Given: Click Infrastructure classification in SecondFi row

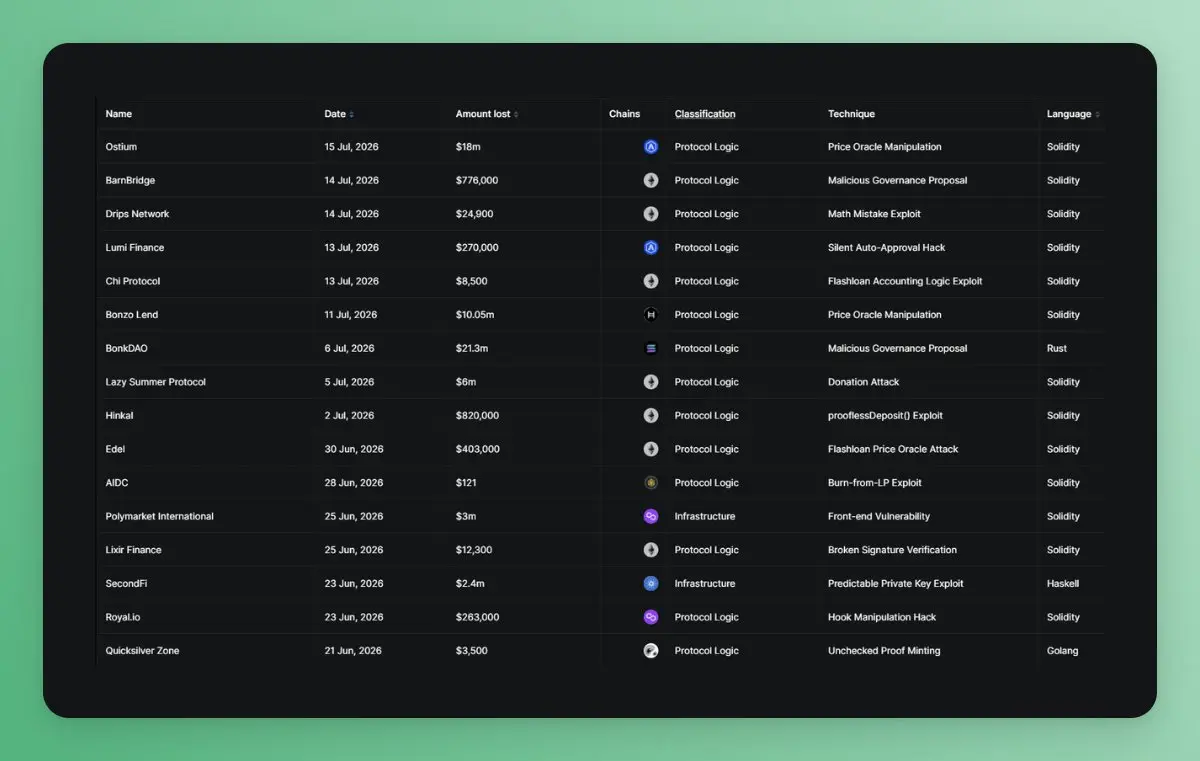Looking at the screenshot, I should click(x=705, y=584).
